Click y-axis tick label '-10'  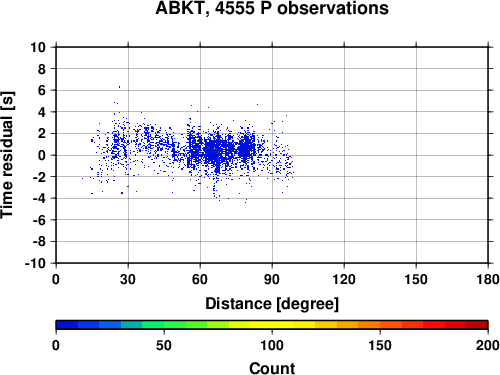(x=36, y=263)
